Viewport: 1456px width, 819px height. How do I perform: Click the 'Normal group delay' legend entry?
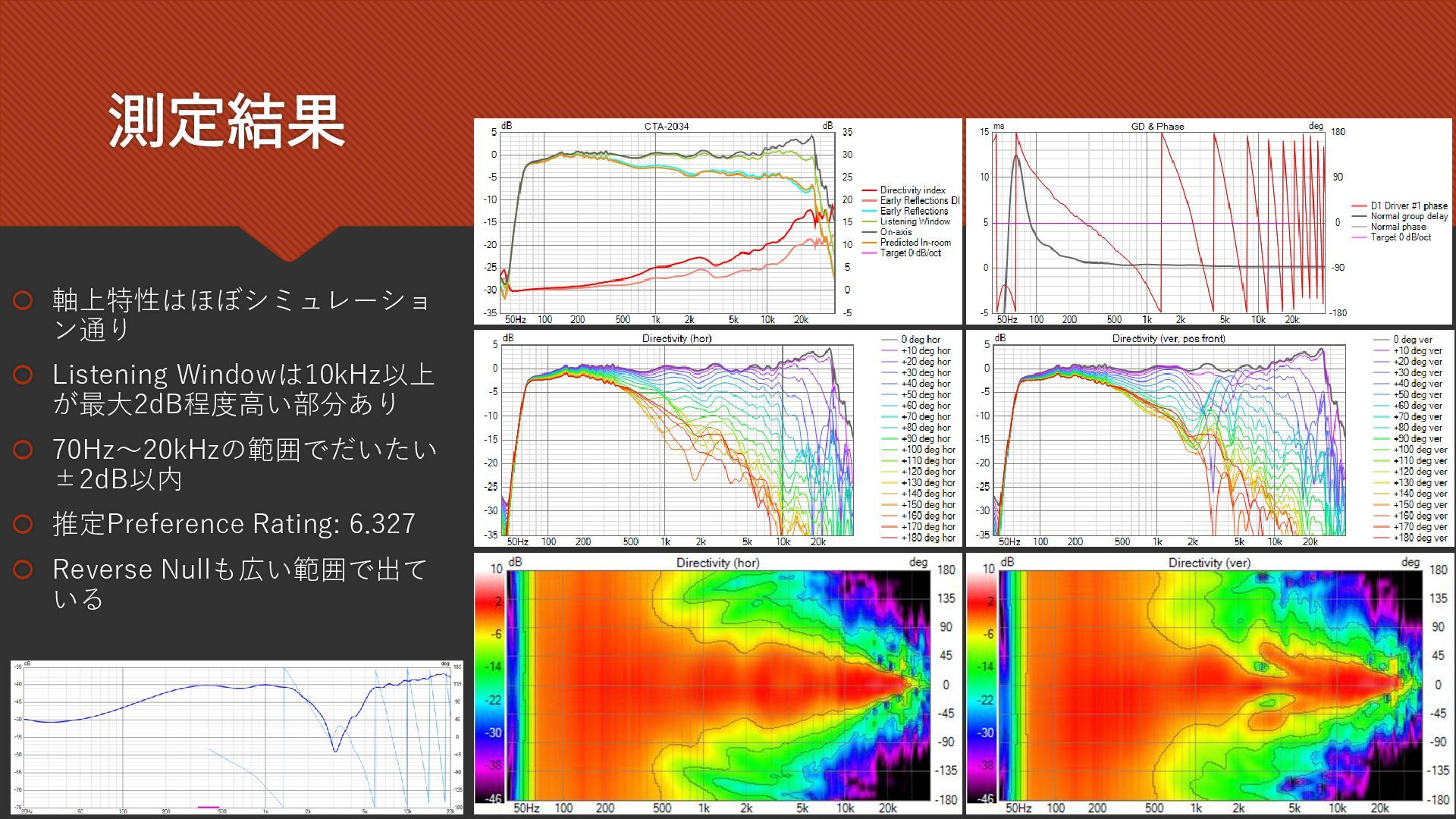click(x=1408, y=216)
